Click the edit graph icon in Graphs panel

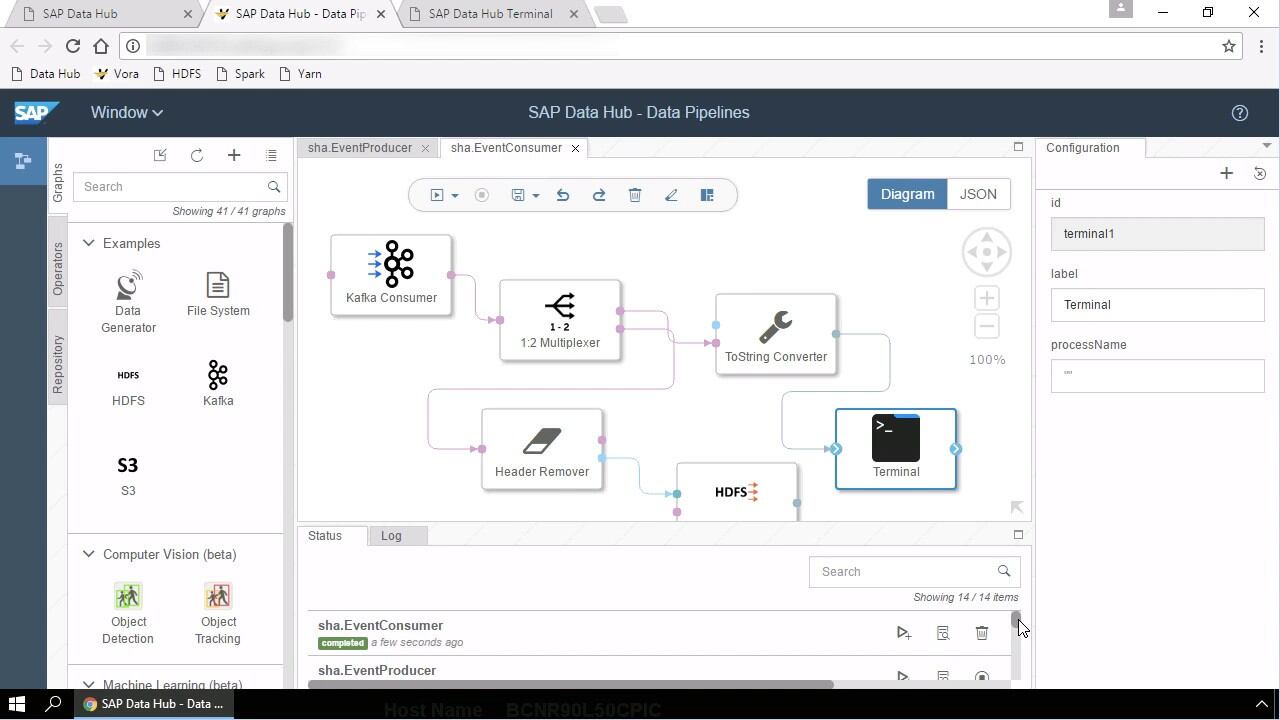pyautogui.click(x=160, y=155)
